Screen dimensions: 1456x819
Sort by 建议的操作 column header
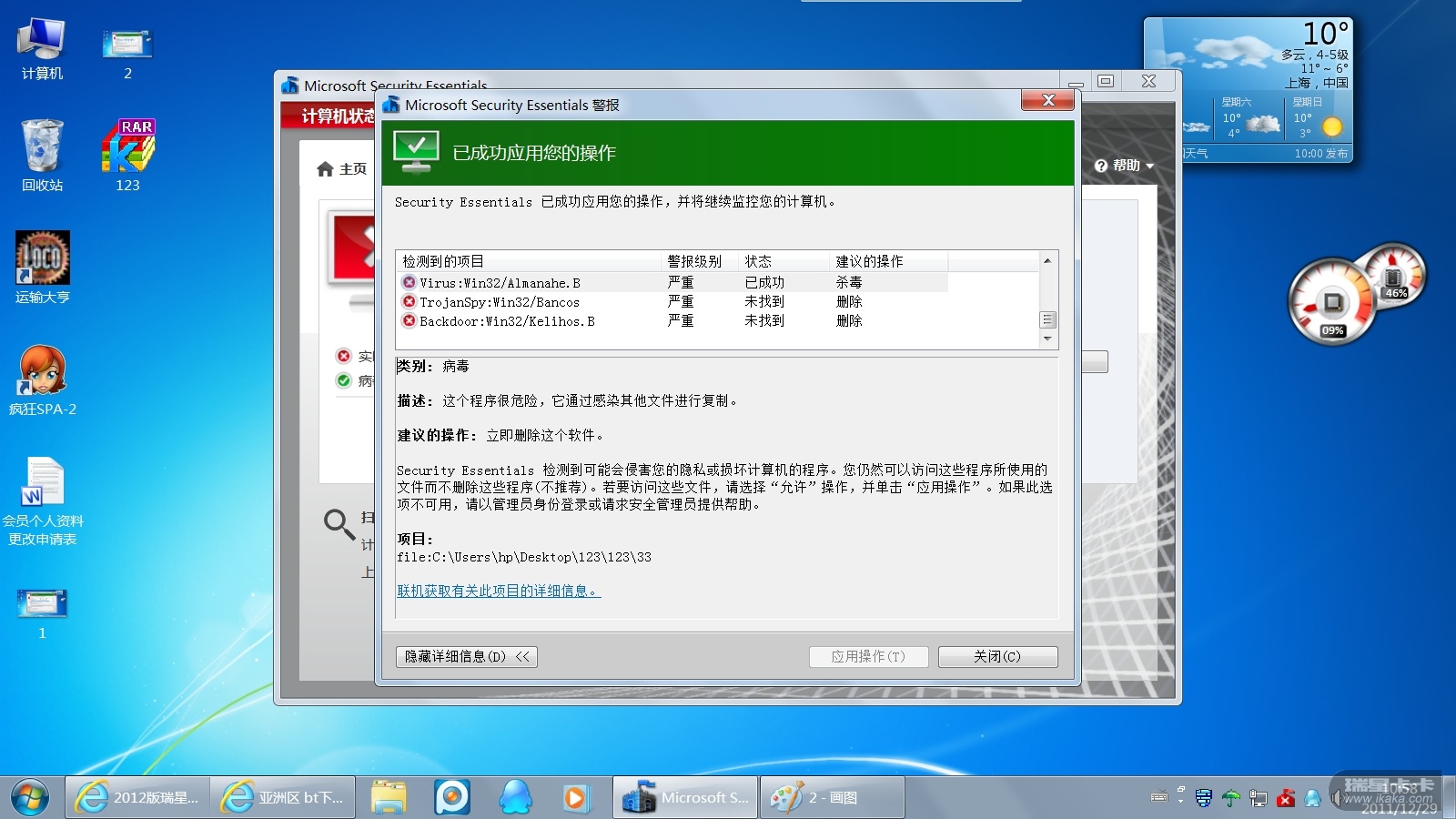click(888, 261)
